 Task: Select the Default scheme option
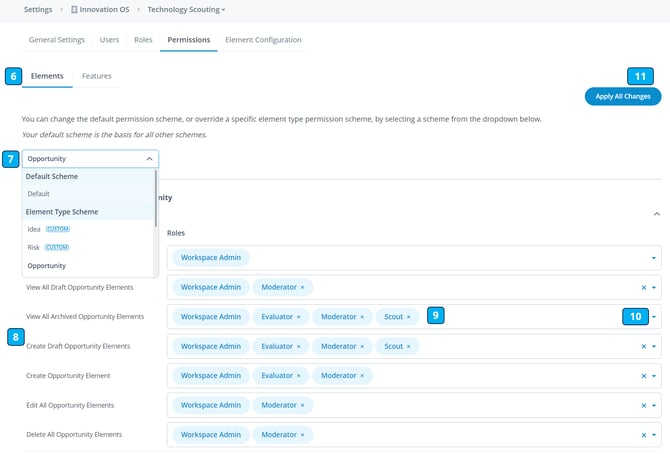click(x=38, y=194)
